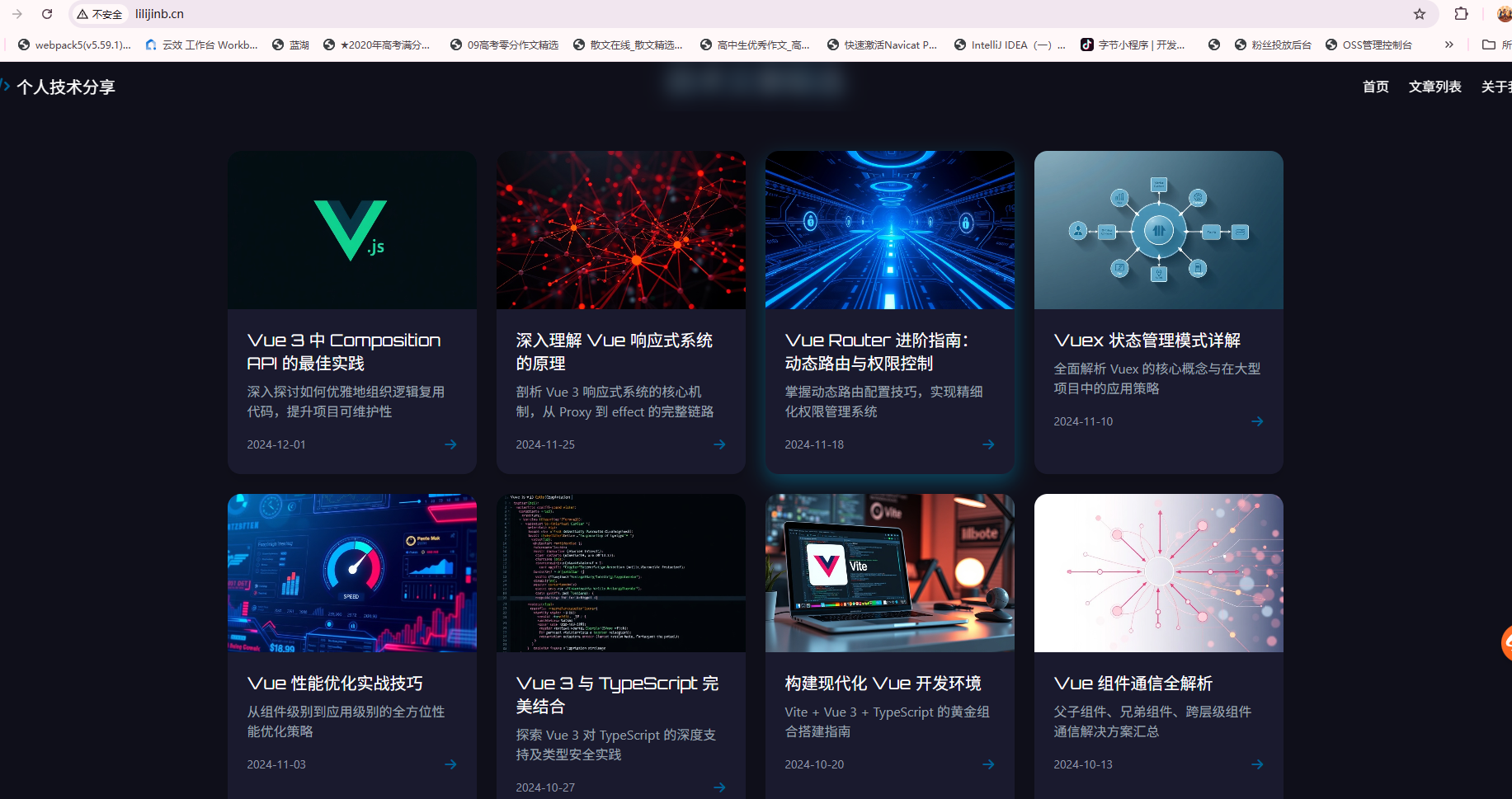The height and width of the screenshot is (799, 1512).
Task: Open the browser extensions puzzle icon
Action: (1461, 14)
